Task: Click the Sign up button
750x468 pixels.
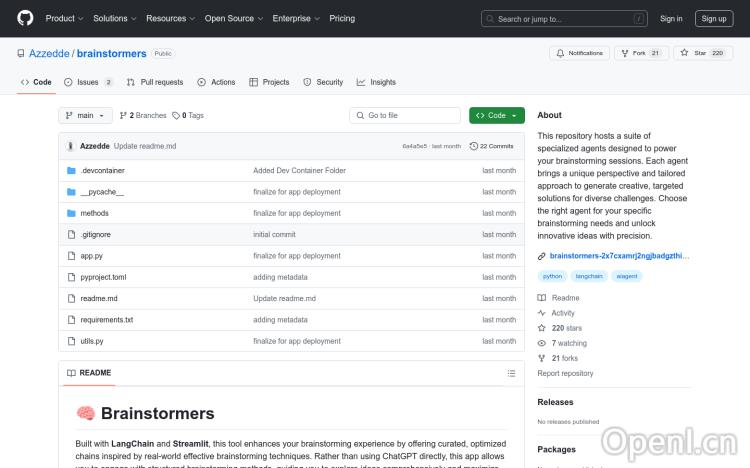Action: click(714, 18)
